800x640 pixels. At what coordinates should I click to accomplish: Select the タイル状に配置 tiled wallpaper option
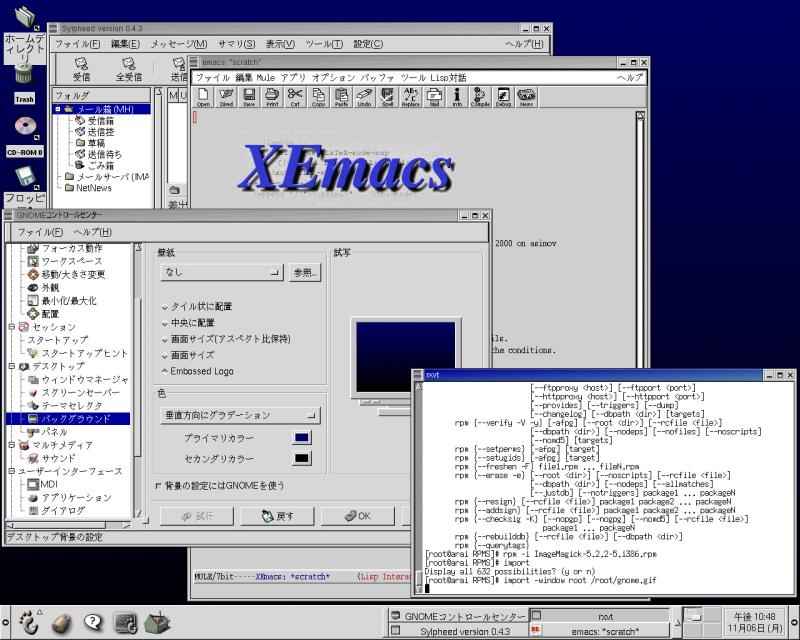pos(197,307)
